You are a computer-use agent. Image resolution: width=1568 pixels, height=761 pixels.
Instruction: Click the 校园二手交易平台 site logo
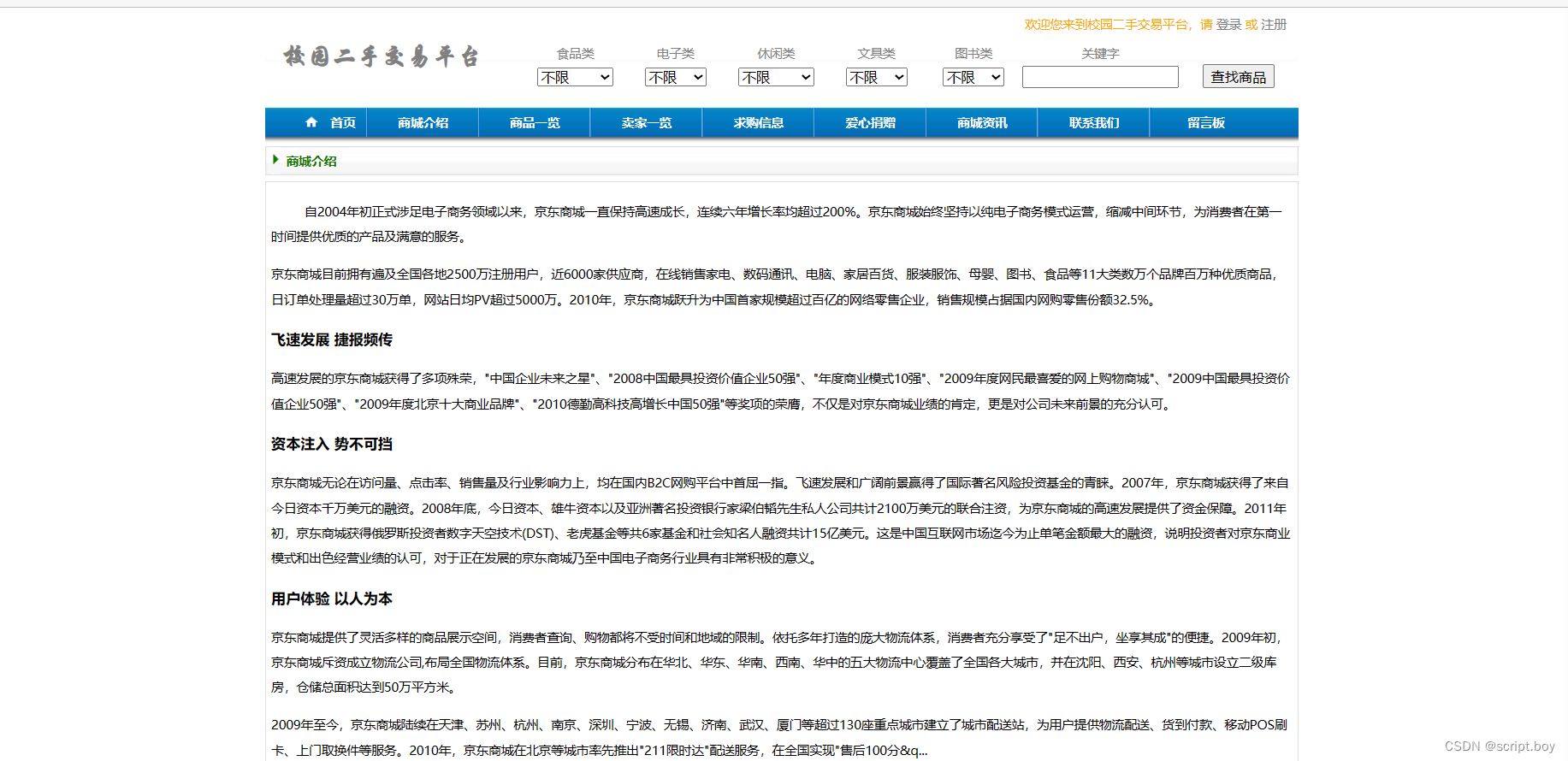pos(382,56)
